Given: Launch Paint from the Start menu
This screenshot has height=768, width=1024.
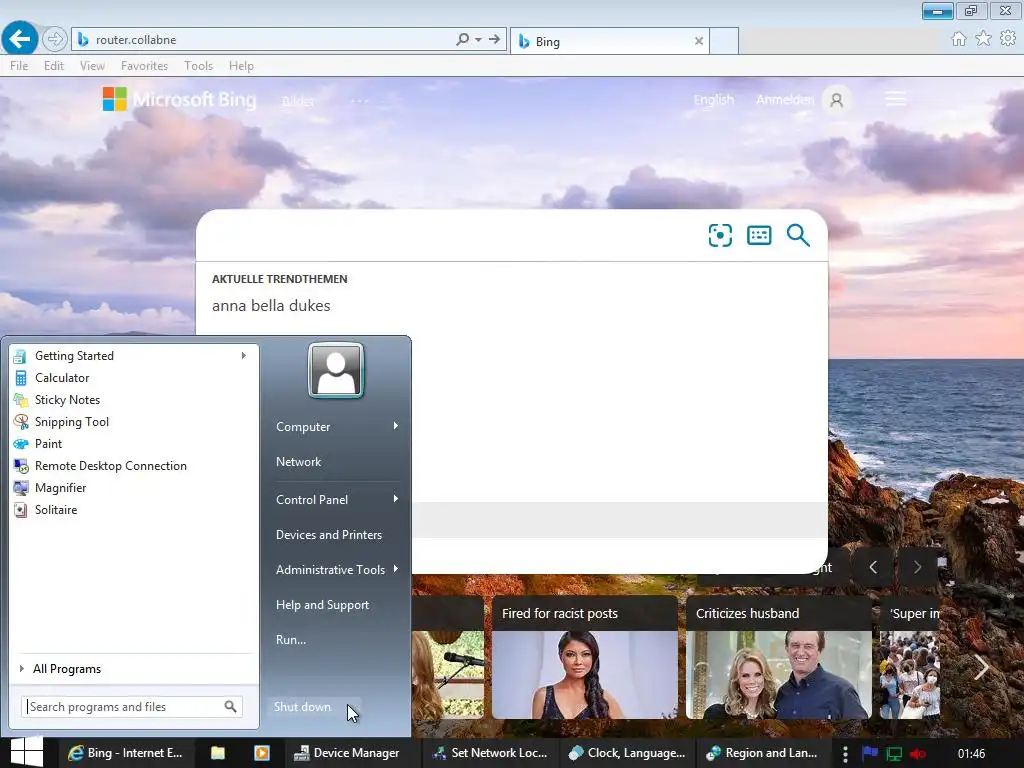Looking at the screenshot, I should pyautogui.click(x=48, y=444).
